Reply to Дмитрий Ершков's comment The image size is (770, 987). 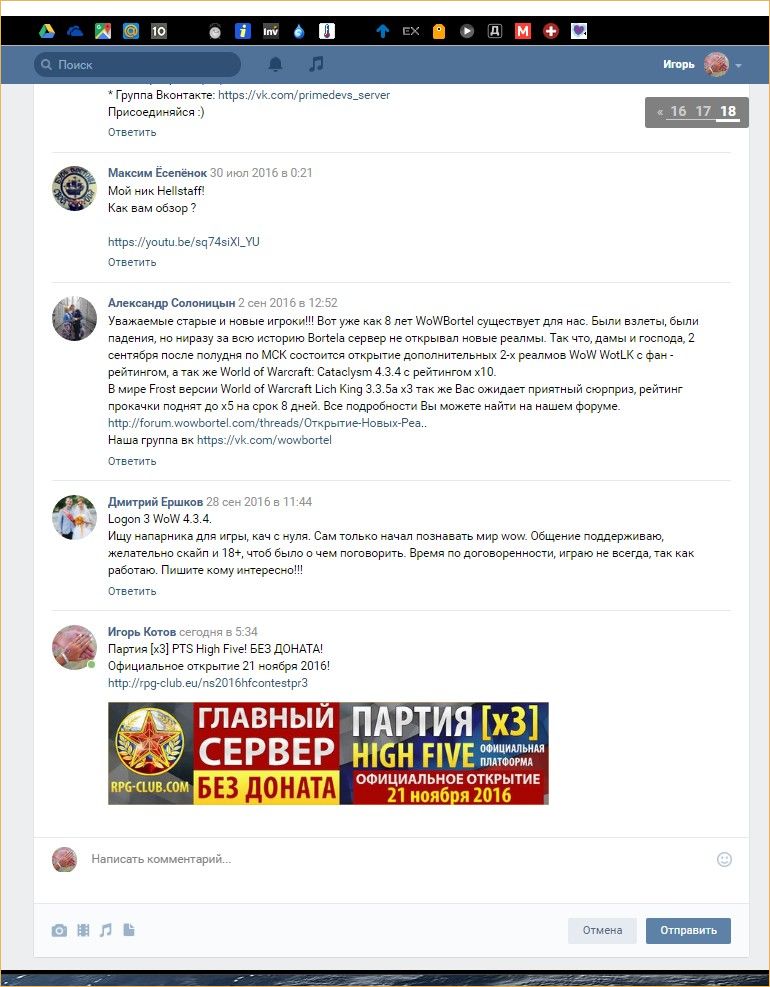pyautogui.click(x=132, y=591)
